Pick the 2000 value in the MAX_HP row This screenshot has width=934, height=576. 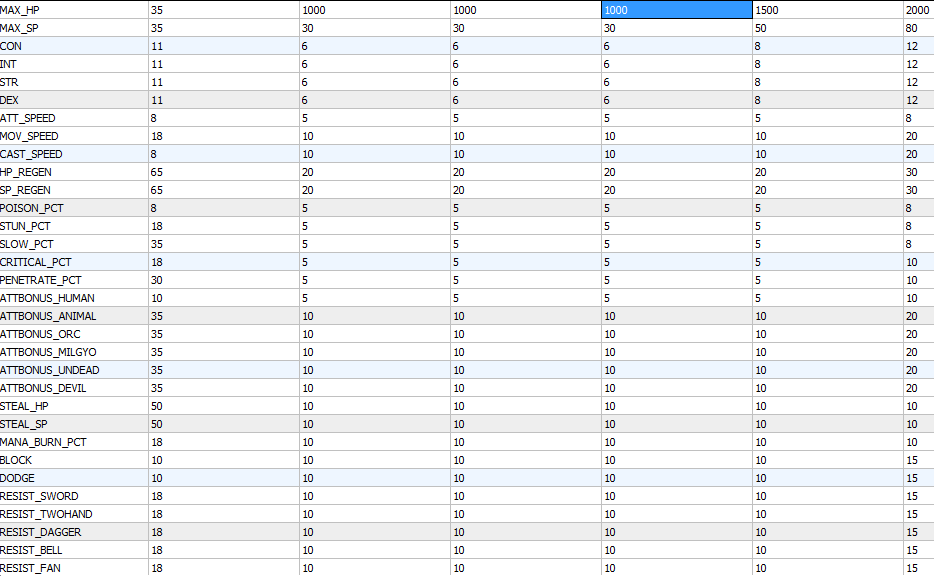pos(917,10)
